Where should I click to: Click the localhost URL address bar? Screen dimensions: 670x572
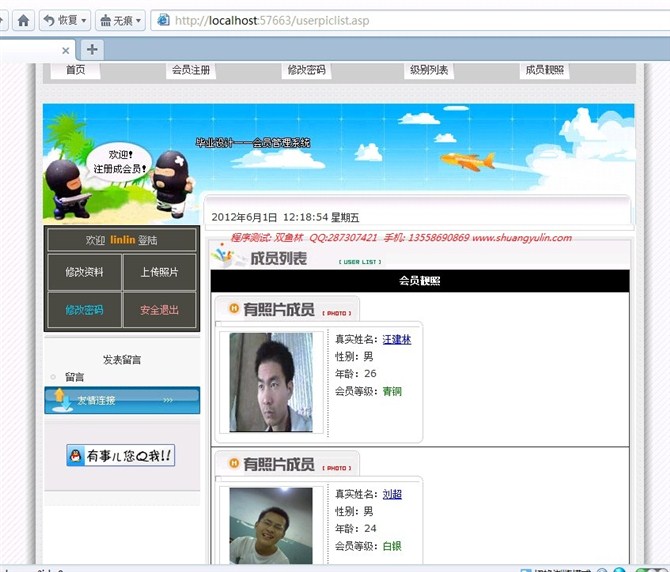coord(400,20)
